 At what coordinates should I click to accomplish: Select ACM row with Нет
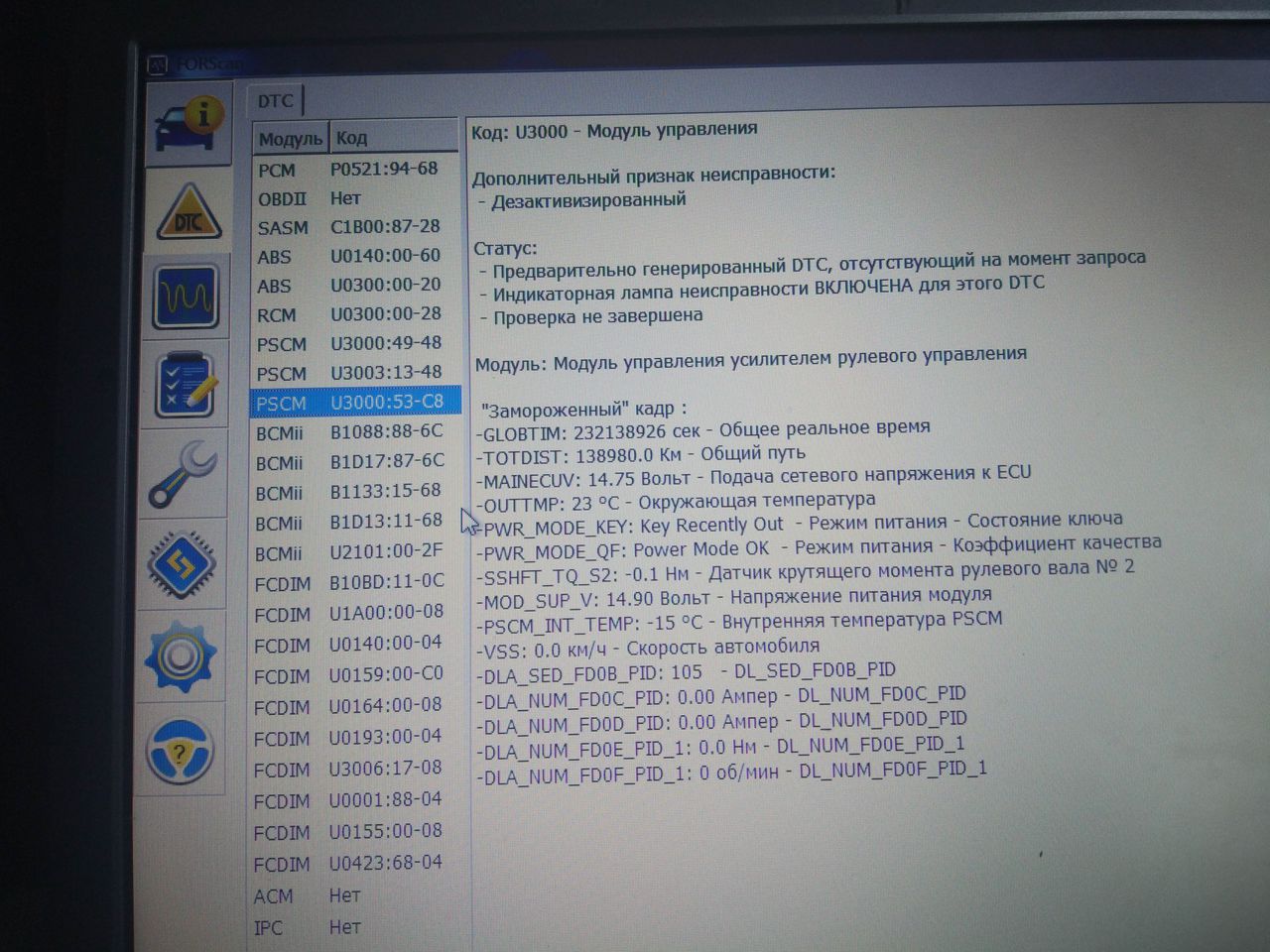point(355,895)
